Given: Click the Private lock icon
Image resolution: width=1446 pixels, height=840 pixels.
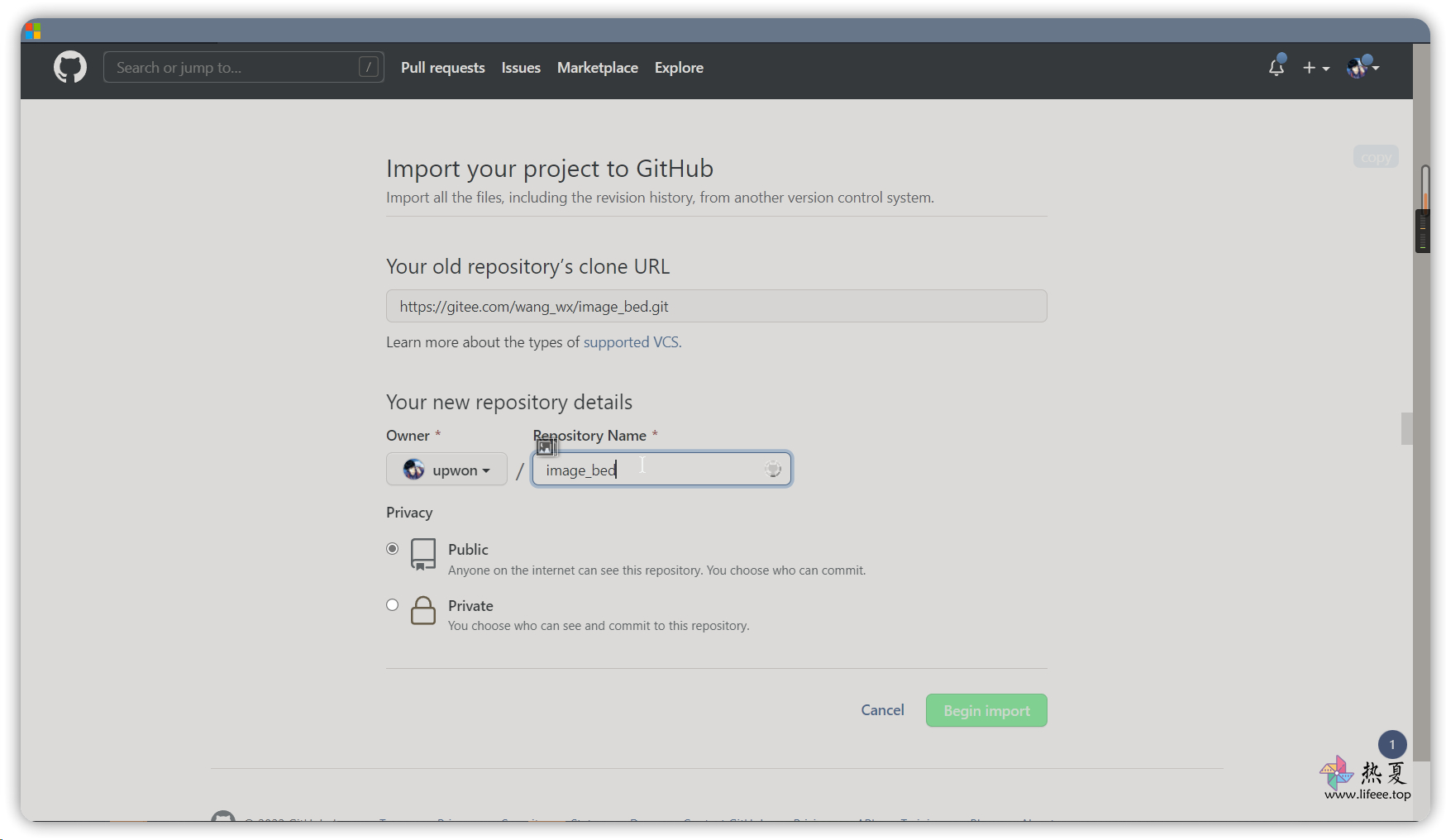Looking at the screenshot, I should tap(423, 611).
